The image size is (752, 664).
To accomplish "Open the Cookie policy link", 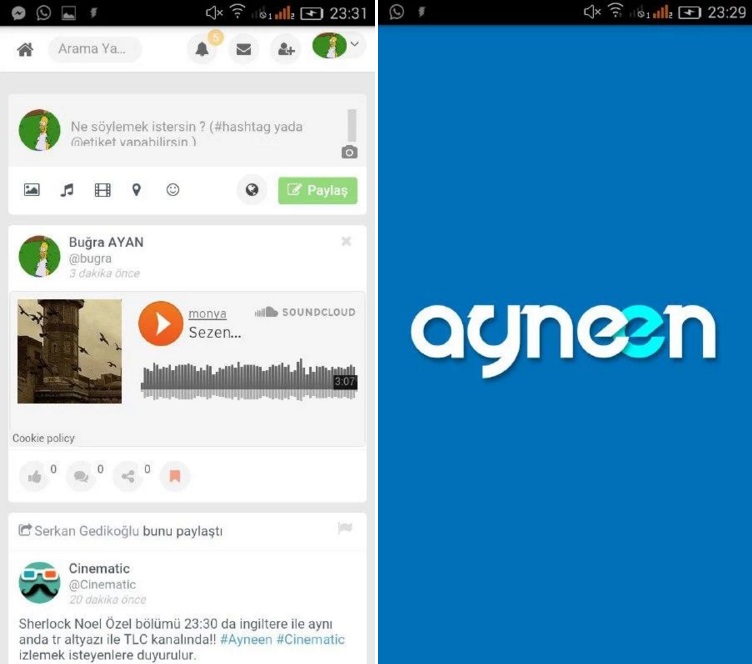I will click(44, 438).
